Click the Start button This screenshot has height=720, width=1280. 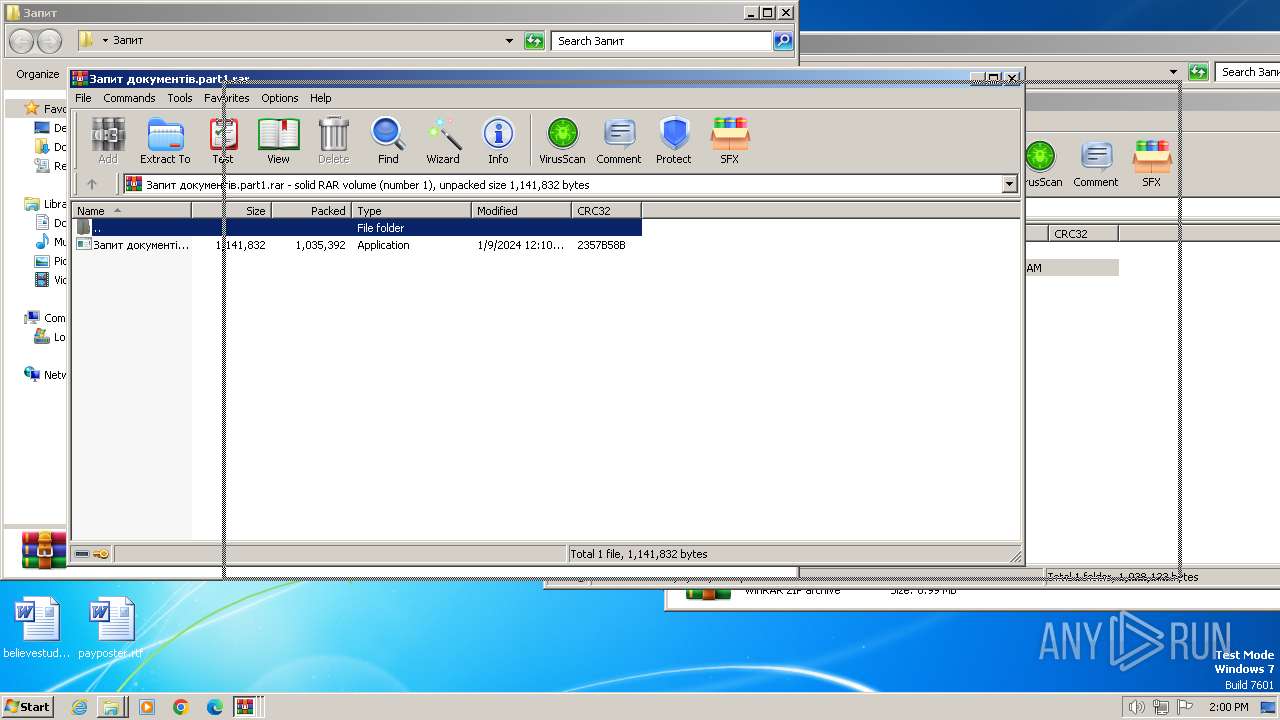point(28,706)
